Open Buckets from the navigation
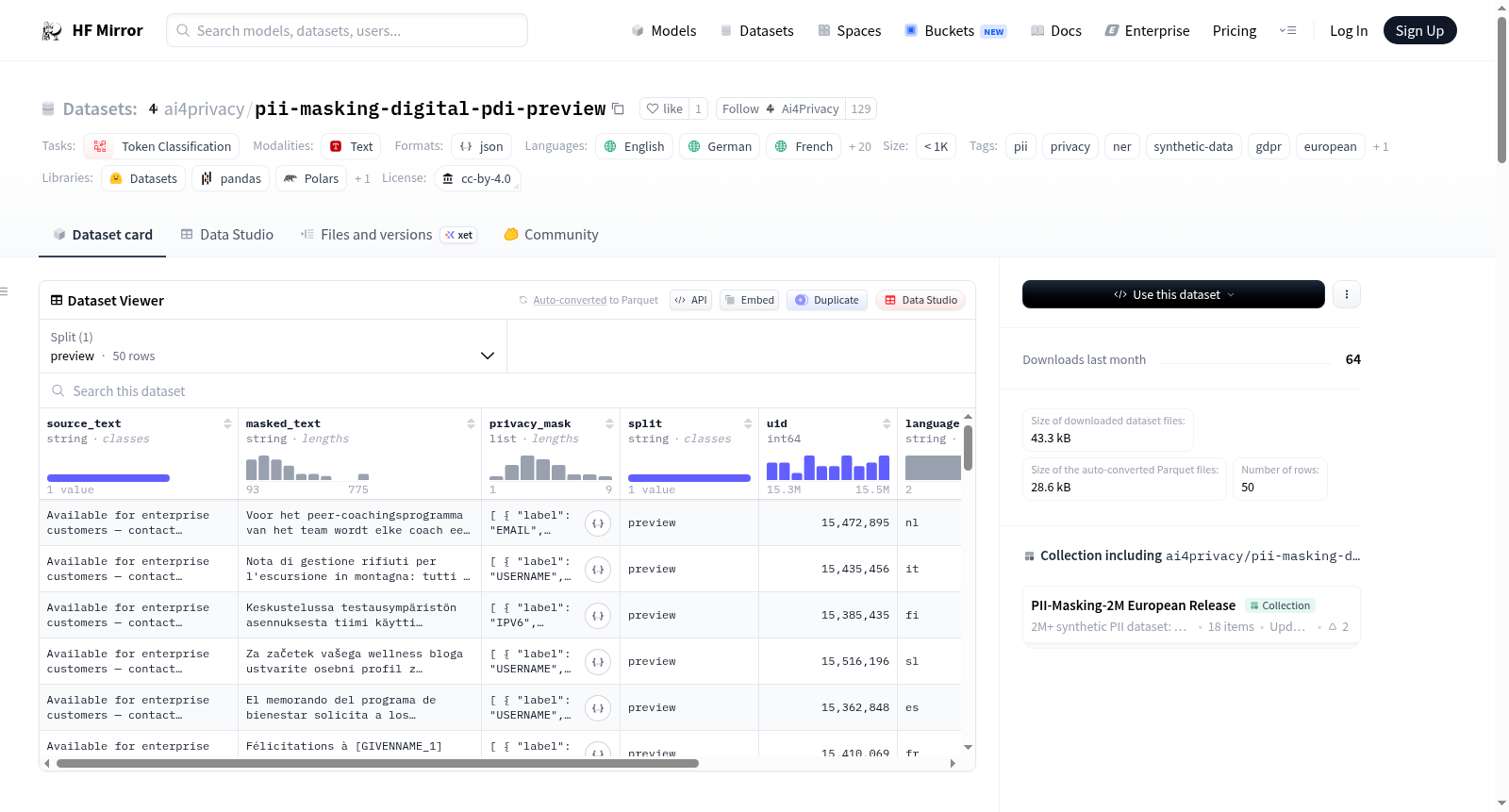 point(955,31)
